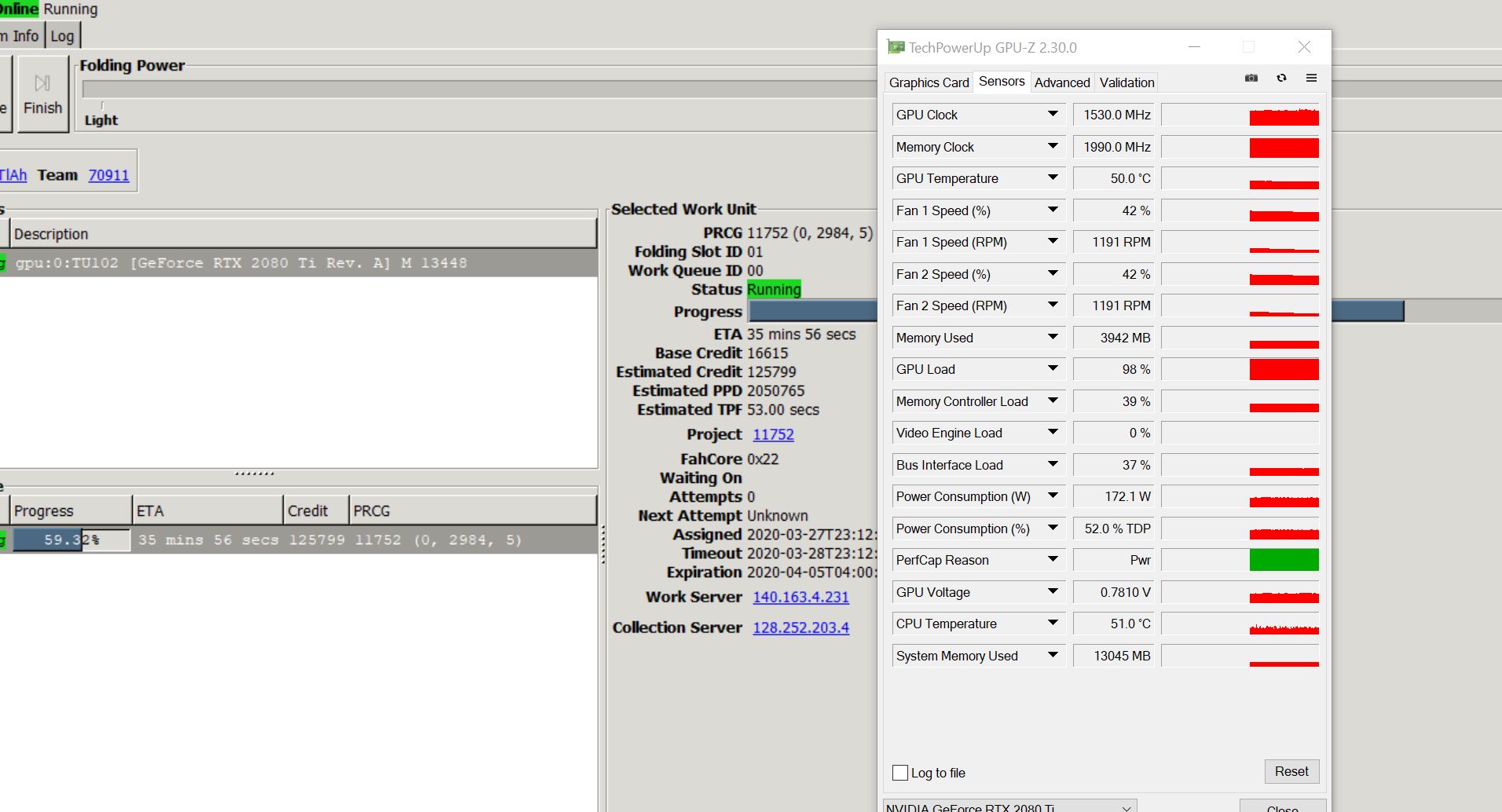Click the green Running status in work unit
Image resolution: width=1502 pixels, height=812 pixels.
774,289
